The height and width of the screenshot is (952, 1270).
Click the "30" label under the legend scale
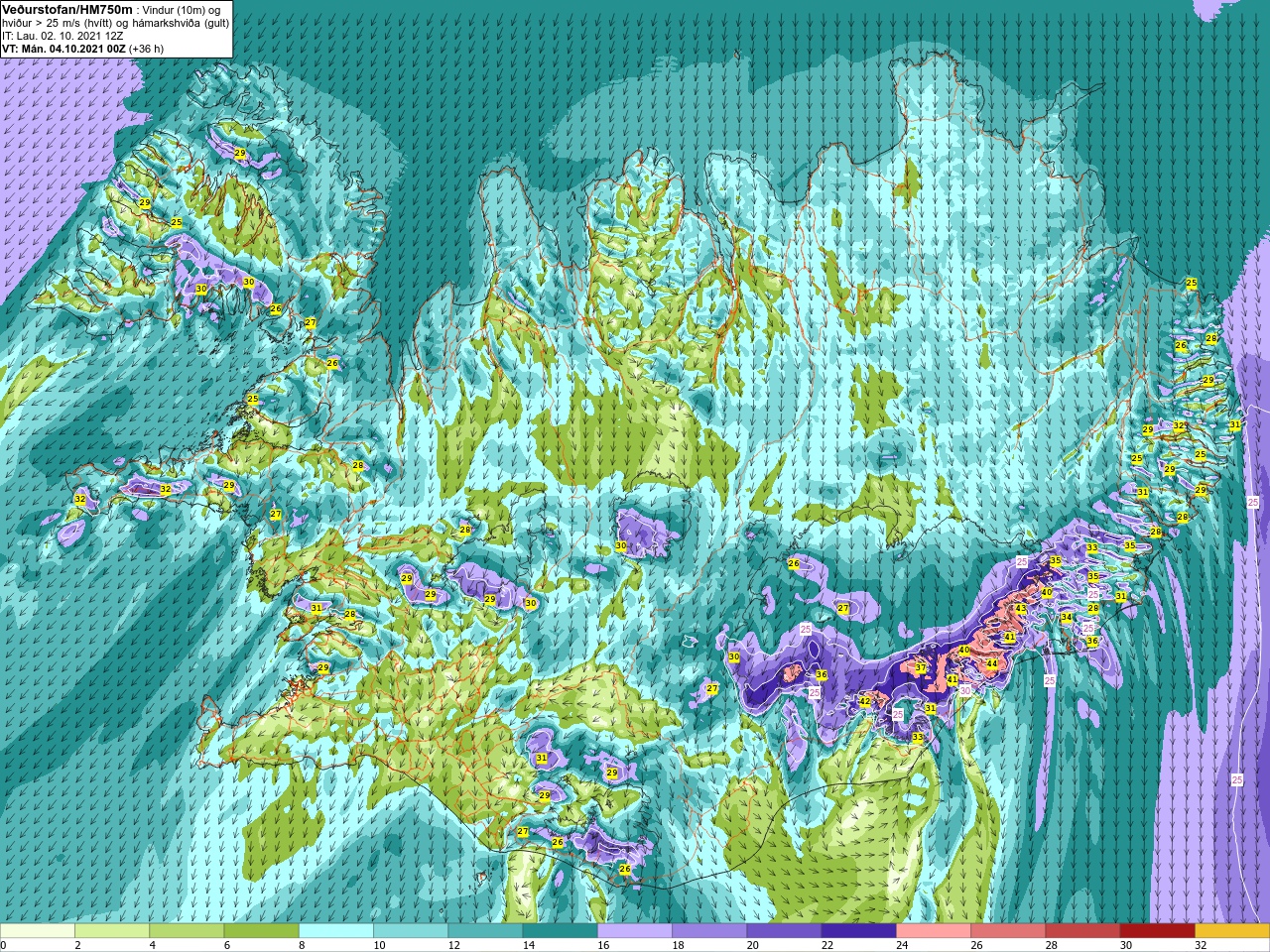pos(1126,945)
